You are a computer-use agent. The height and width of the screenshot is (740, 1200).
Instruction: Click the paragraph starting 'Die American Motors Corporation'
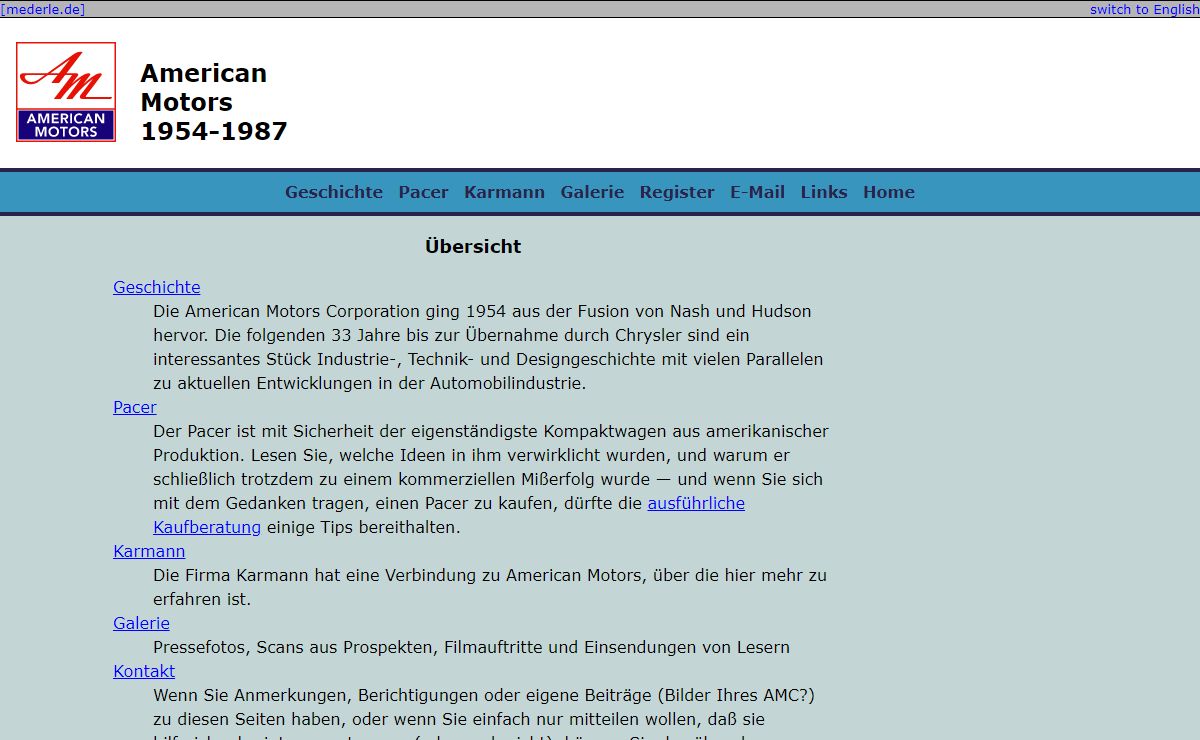point(488,347)
